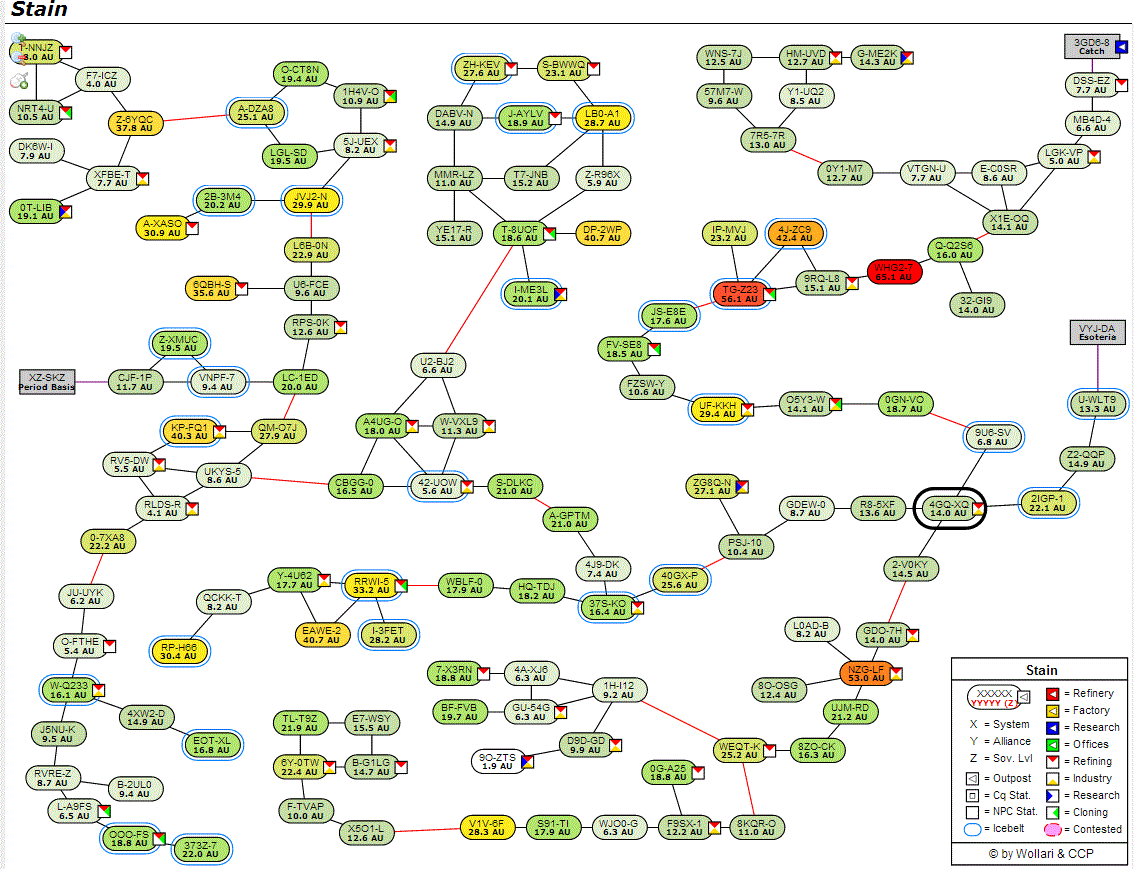1134x869 pixels.
Task: Open the LC-1ED system node
Action: (x=300, y=382)
